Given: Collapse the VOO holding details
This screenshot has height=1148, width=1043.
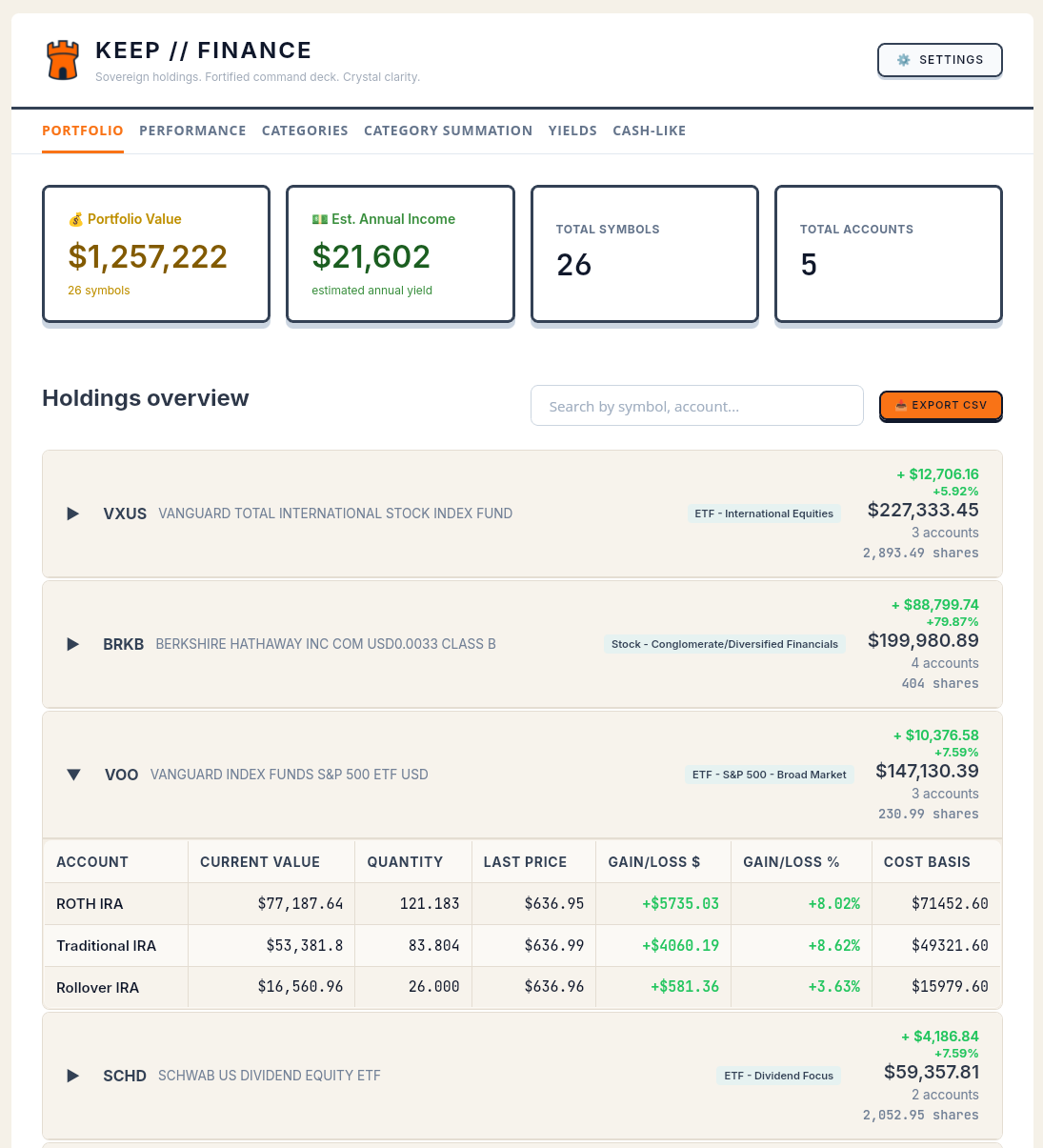Looking at the screenshot, I should point(73,775).
